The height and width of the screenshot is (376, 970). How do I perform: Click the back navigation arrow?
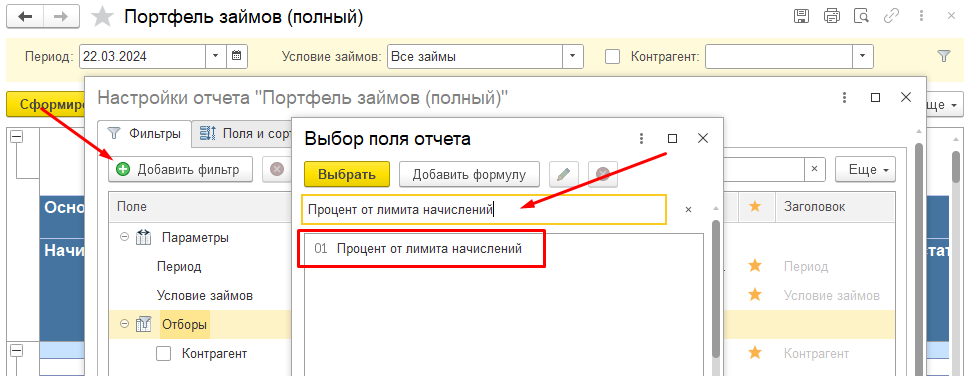(26, 17)
